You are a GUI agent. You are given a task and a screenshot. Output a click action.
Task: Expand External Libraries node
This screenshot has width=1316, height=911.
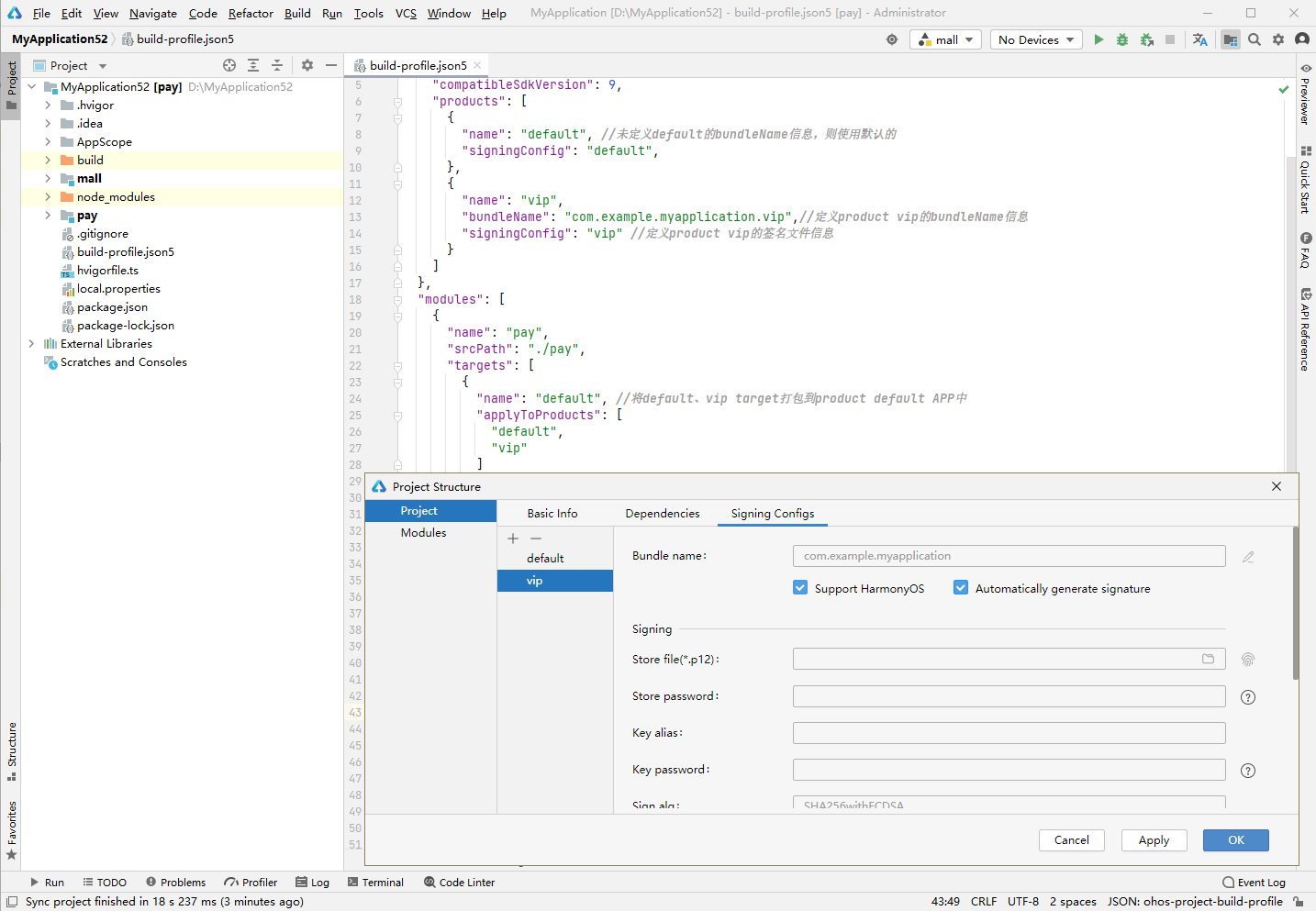31,344
